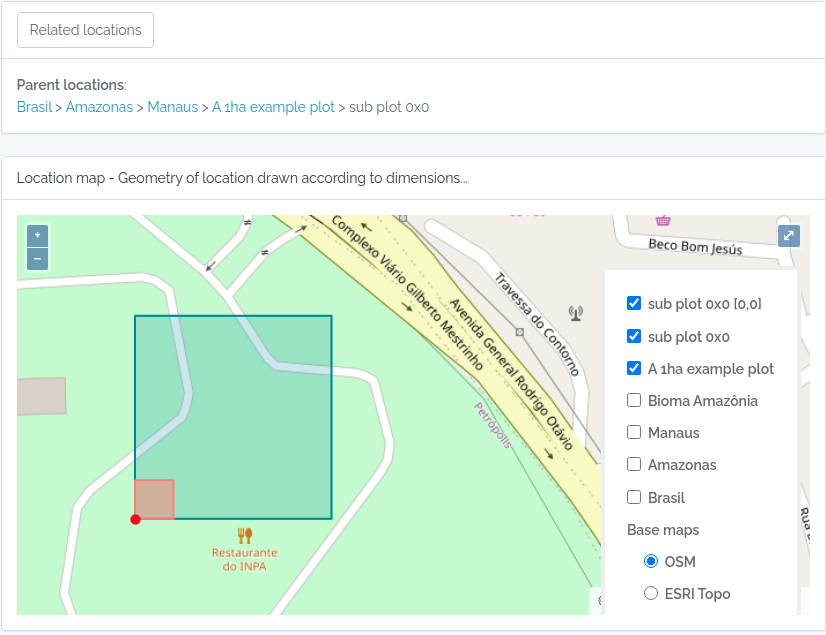Click the red point marker on map
The height and width of the screenshot is (635, 826).
pyautogui.click(x=135, y=519)
